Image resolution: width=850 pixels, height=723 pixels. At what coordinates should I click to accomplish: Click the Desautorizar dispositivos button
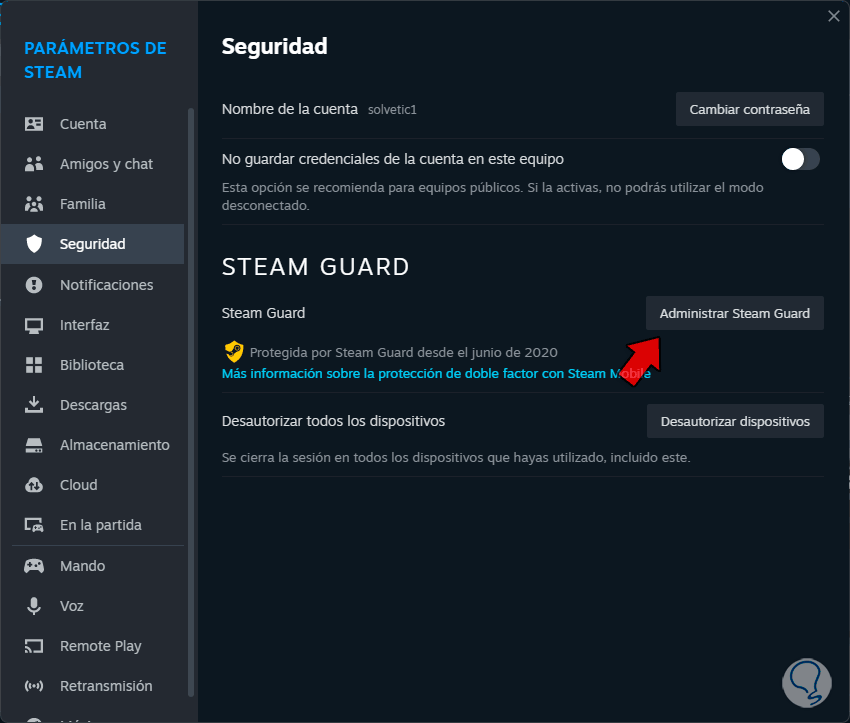(x=735, y=421)
